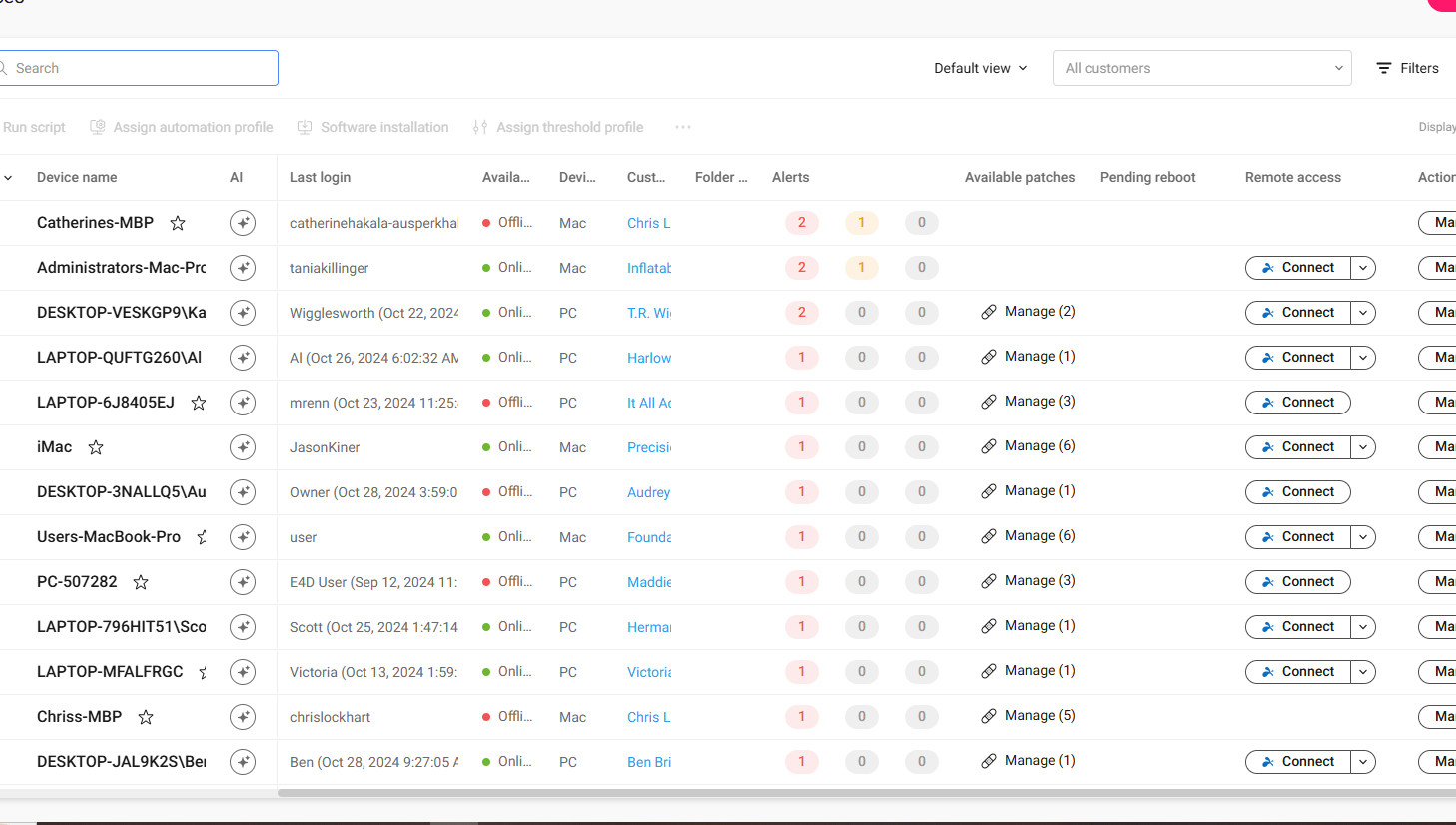
Task: Connect to Administrators-Mac-Pro remotely
Action: point(1298,268)
